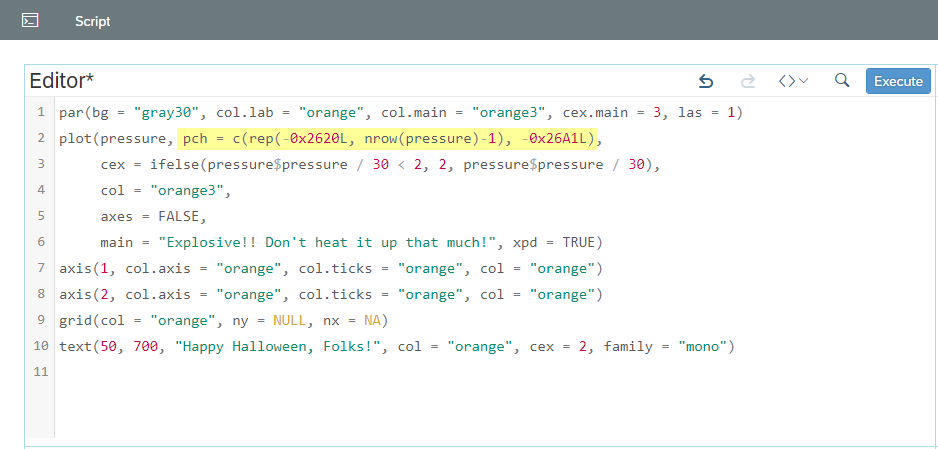Screen dimensions: 938x449
Task: Run the script with Execute button
Action: pos(899,81)
